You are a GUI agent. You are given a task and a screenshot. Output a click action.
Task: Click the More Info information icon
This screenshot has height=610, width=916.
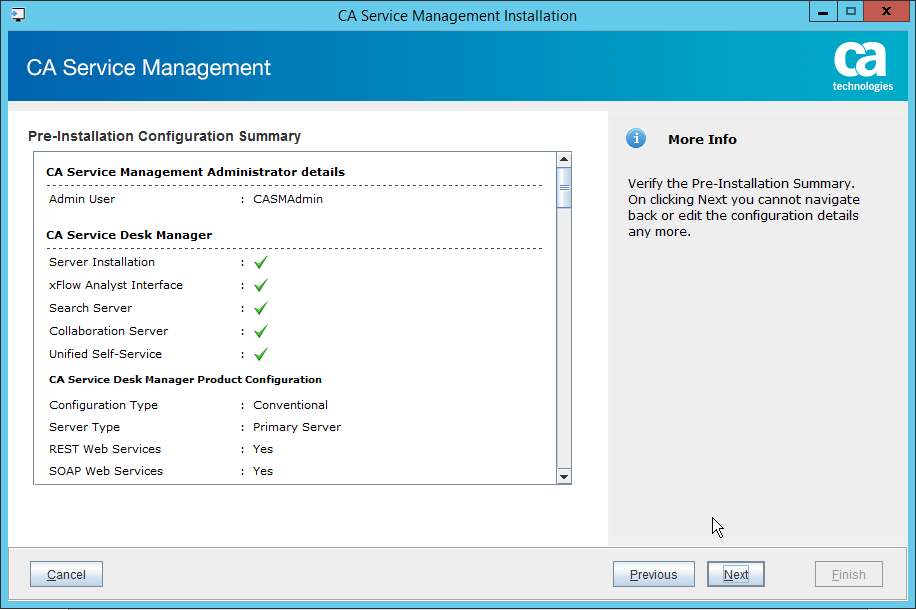click(636, 139)
